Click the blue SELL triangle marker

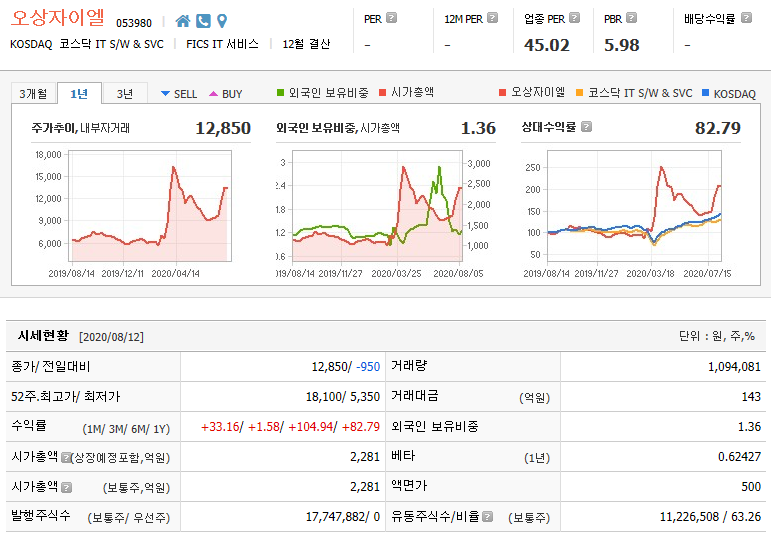(x=165, y=93)
